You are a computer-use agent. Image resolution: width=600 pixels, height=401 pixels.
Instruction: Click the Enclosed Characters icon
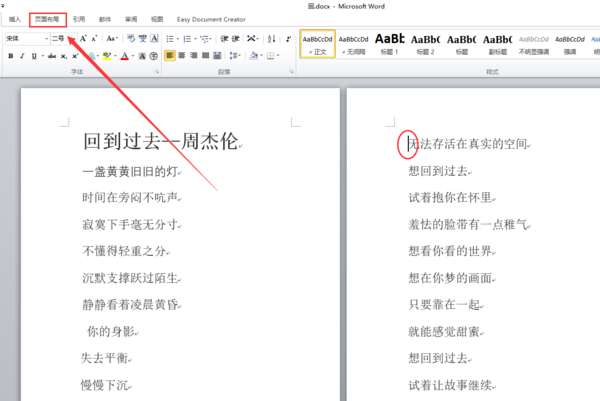(x=154, y=56)
